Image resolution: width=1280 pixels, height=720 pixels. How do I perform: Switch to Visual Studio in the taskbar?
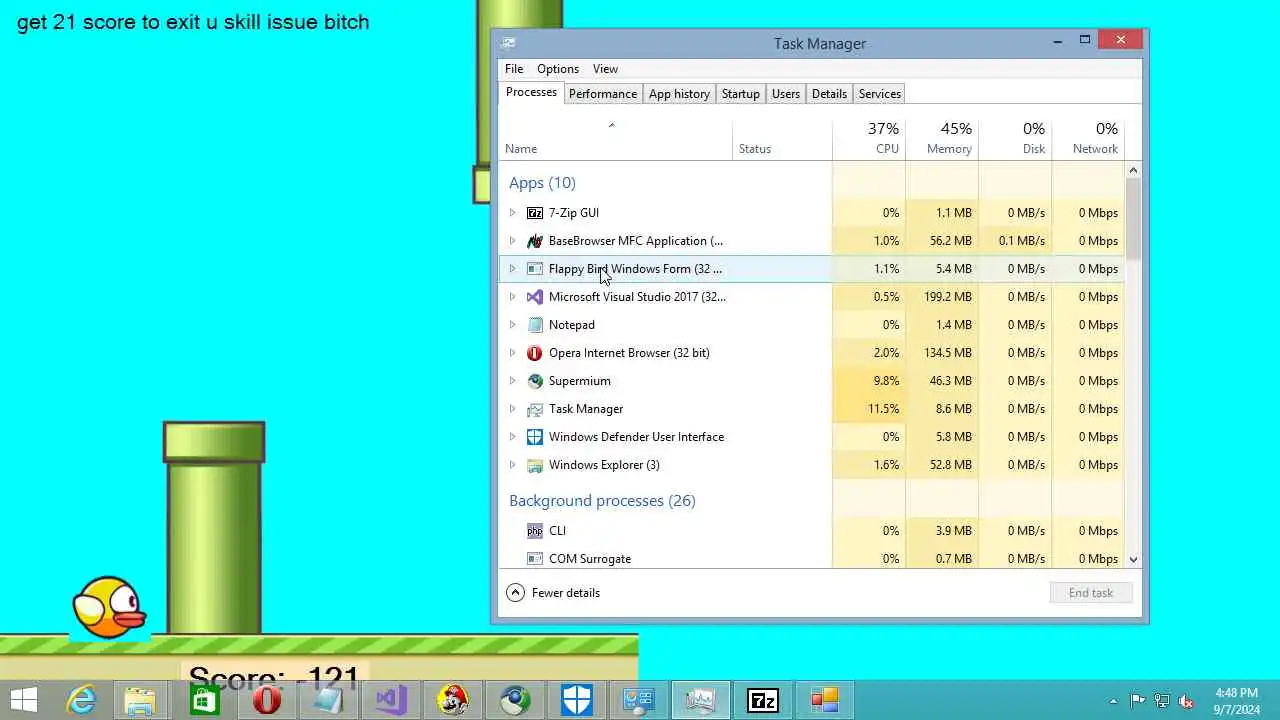click(390, 700)
